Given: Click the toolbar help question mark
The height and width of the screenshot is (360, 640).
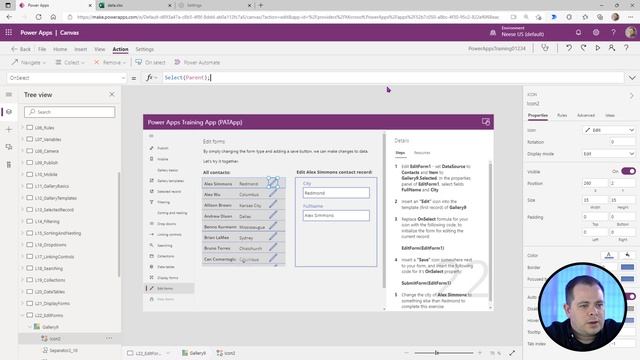Looking at the screenshot, I should point(626,48).
